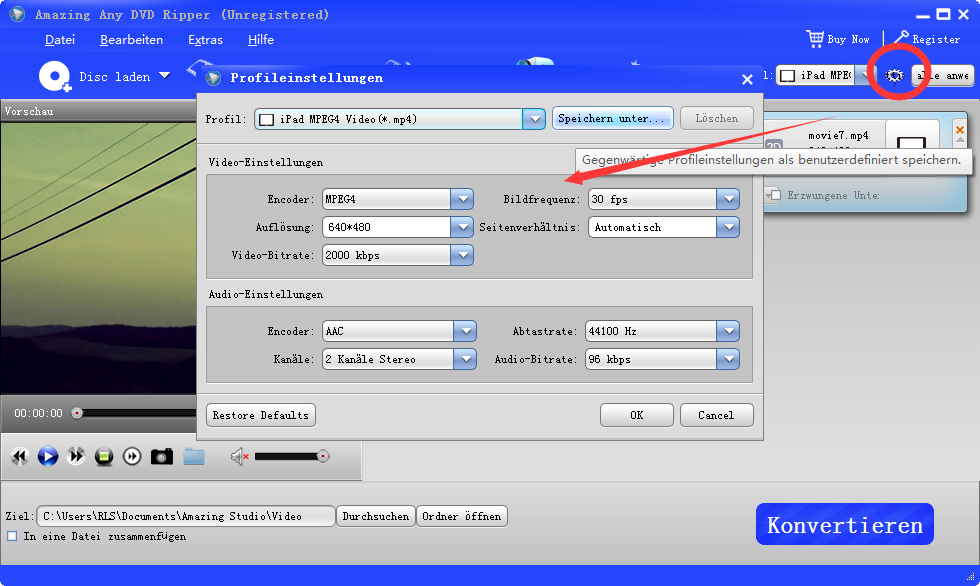Close the Profileinstellungen dialog
Screen dimensions: 980x586
[x=747, y=79]
